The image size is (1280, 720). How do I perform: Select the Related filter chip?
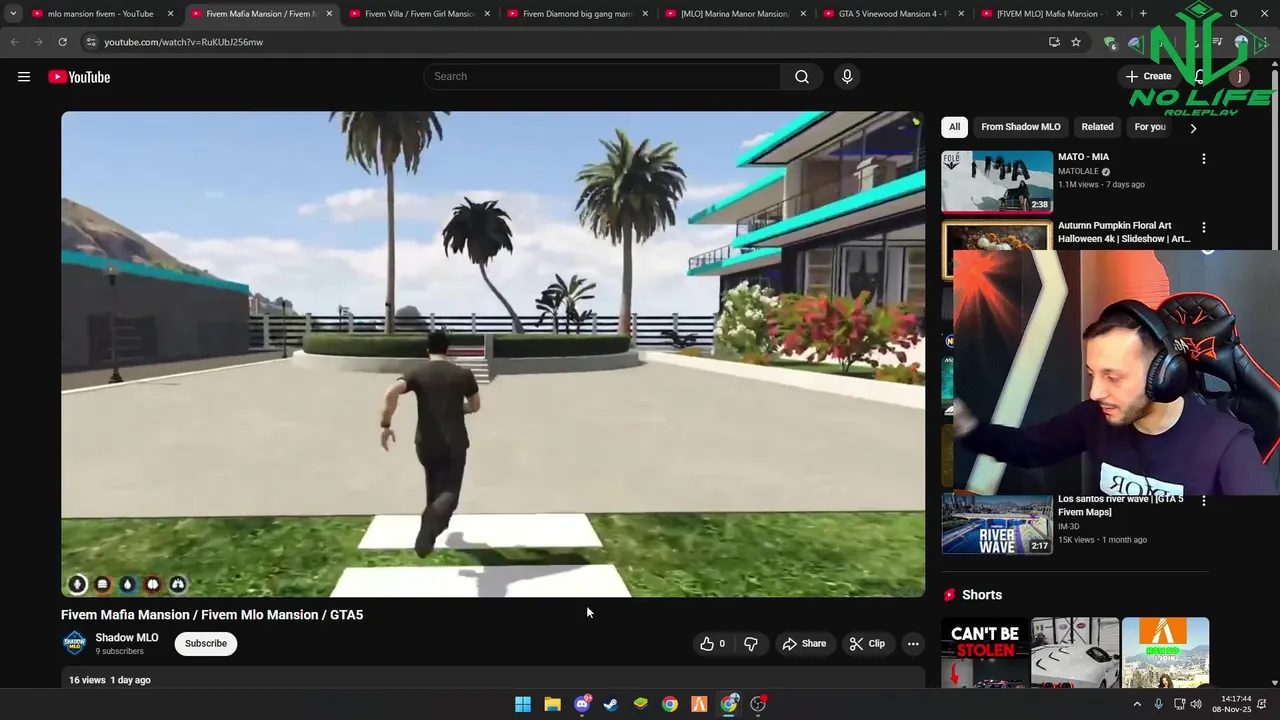tap(1097, 127)
